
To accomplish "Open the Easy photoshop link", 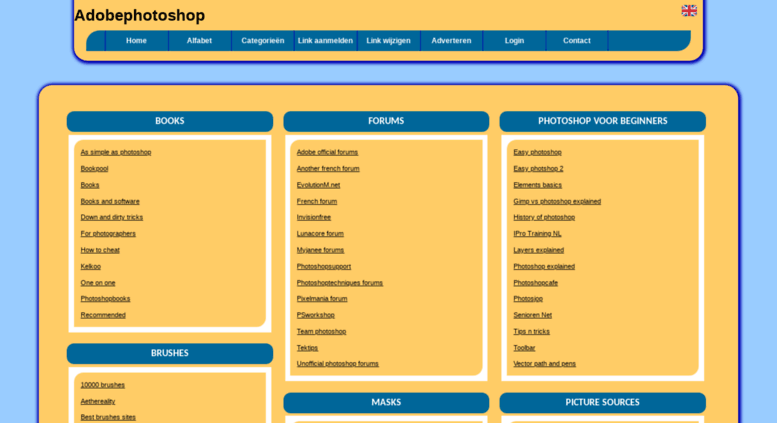I will [537, 153].
